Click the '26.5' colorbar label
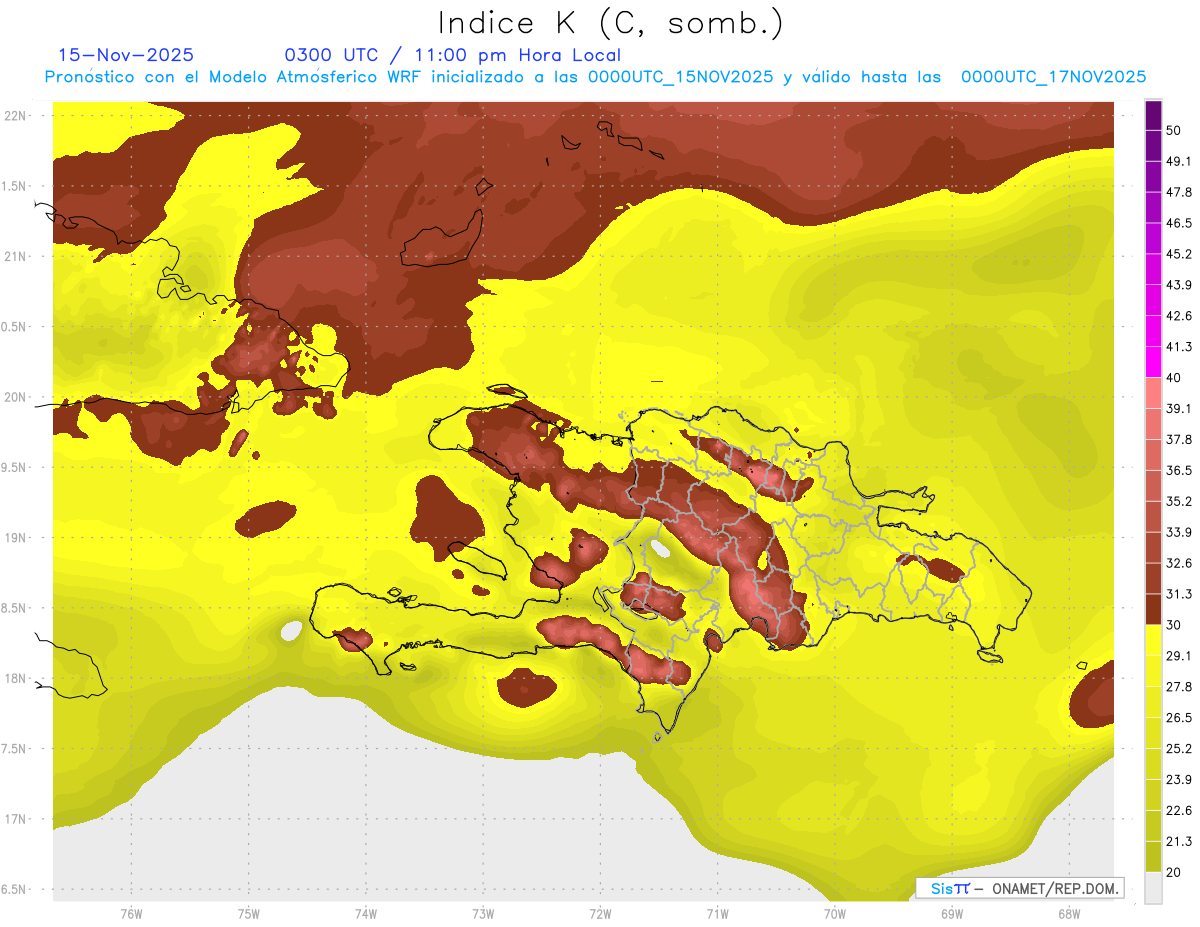Image resolution: width=1200 pixels, height=927 pixels. (1179, 718)
